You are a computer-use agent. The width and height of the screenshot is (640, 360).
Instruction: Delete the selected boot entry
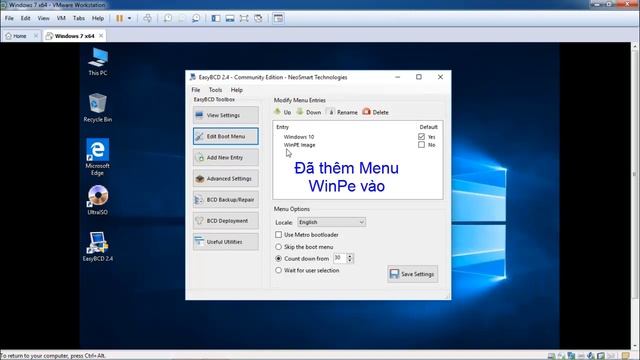coord(376,112)
